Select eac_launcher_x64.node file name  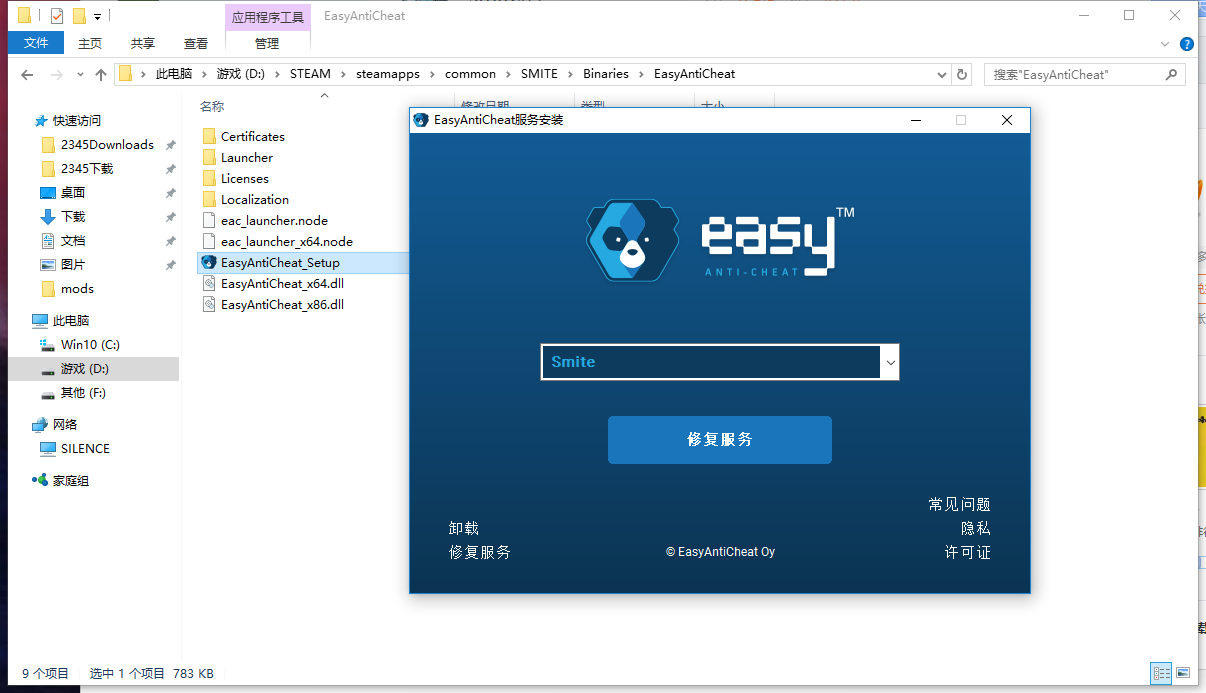coord(287,241)
